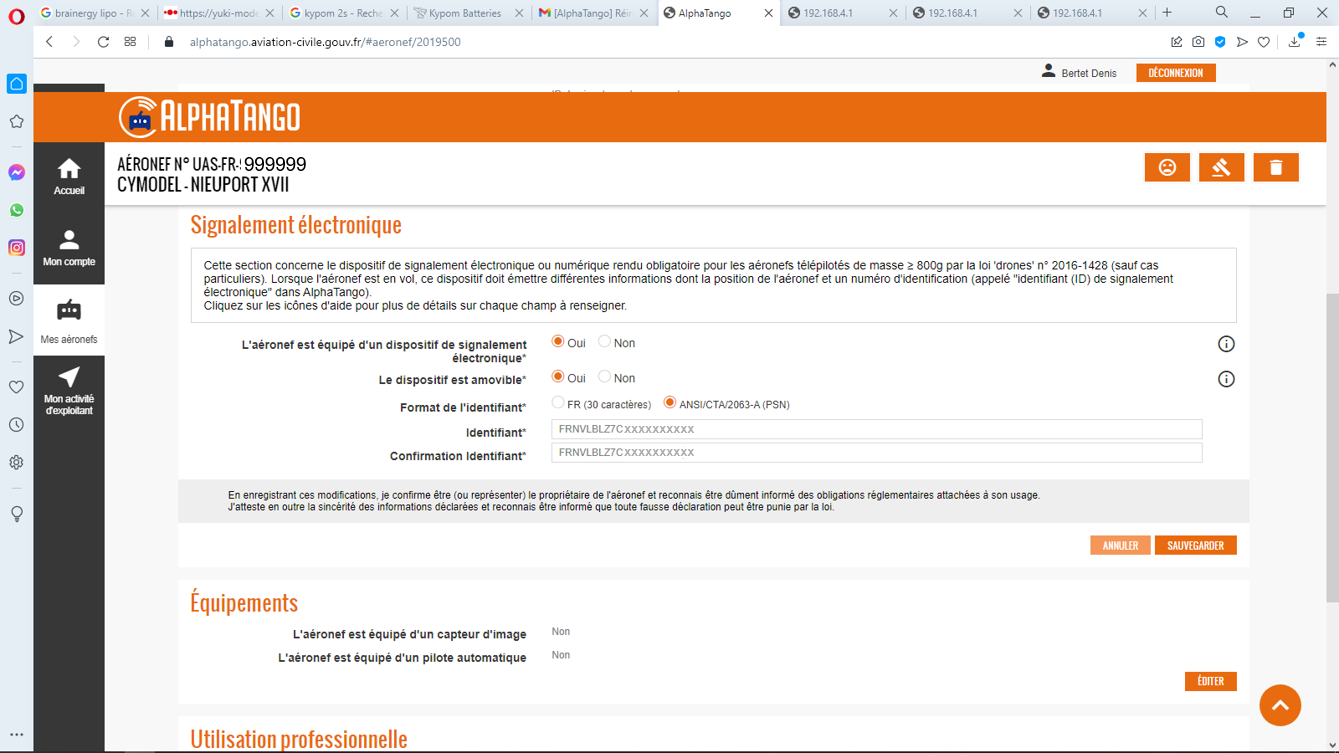The height and width of the screenshot is (753, 1339).
Task: Go to Mon compte in the sidebar
Action: [x=69, y=248]
